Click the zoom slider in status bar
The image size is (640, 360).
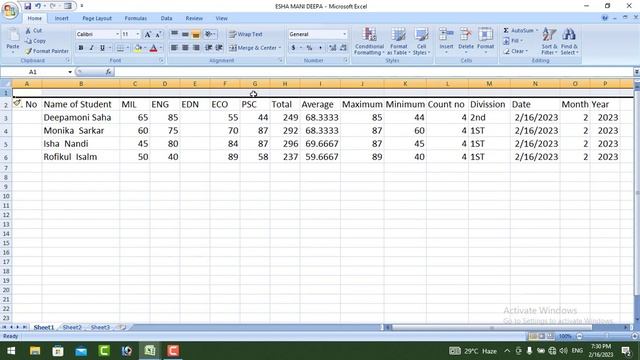coord(606,336)
